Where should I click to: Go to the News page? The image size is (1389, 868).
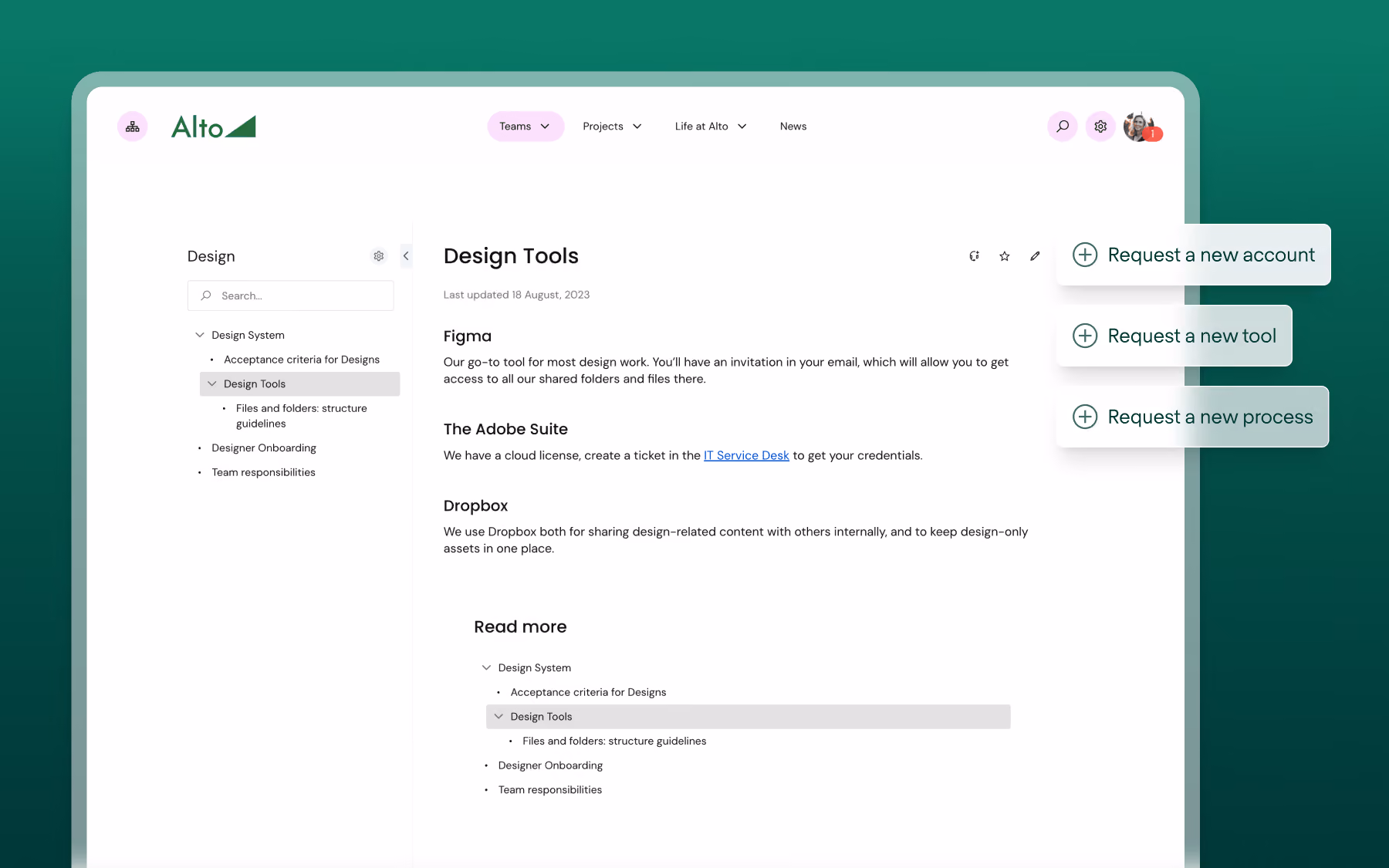coord(793,127)
